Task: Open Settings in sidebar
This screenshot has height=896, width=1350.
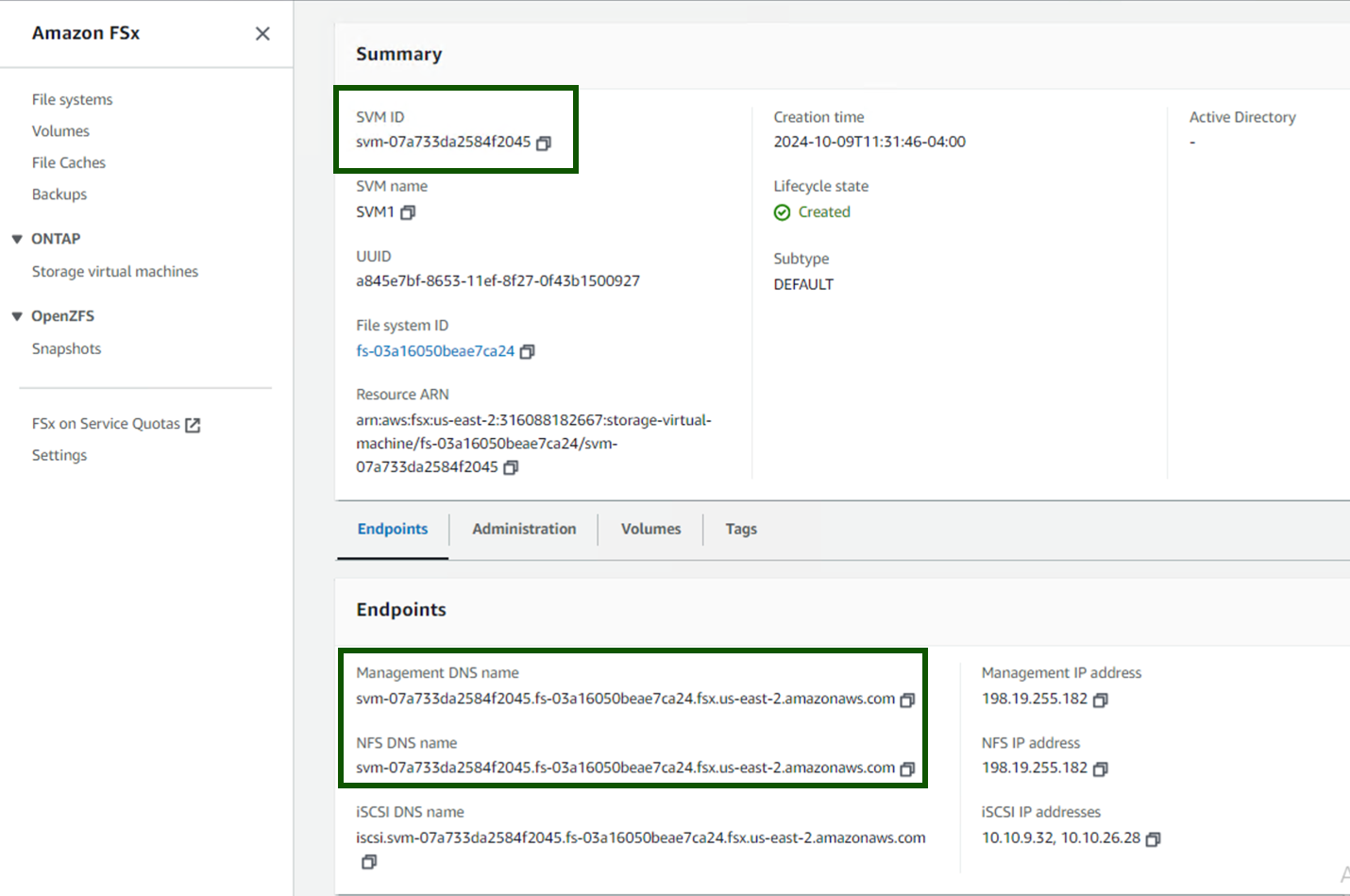Action: pos(59,455)
